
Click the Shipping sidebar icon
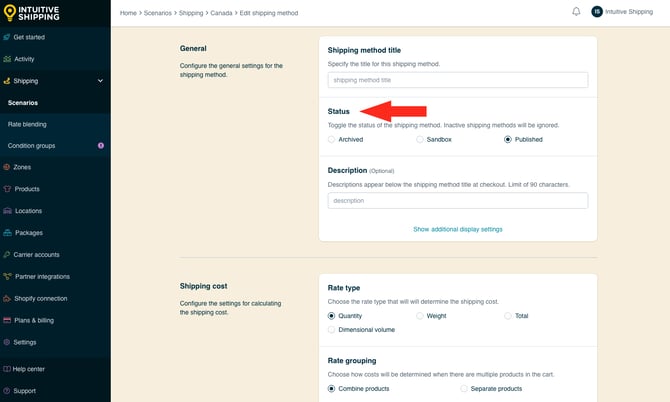click(7, 81)
